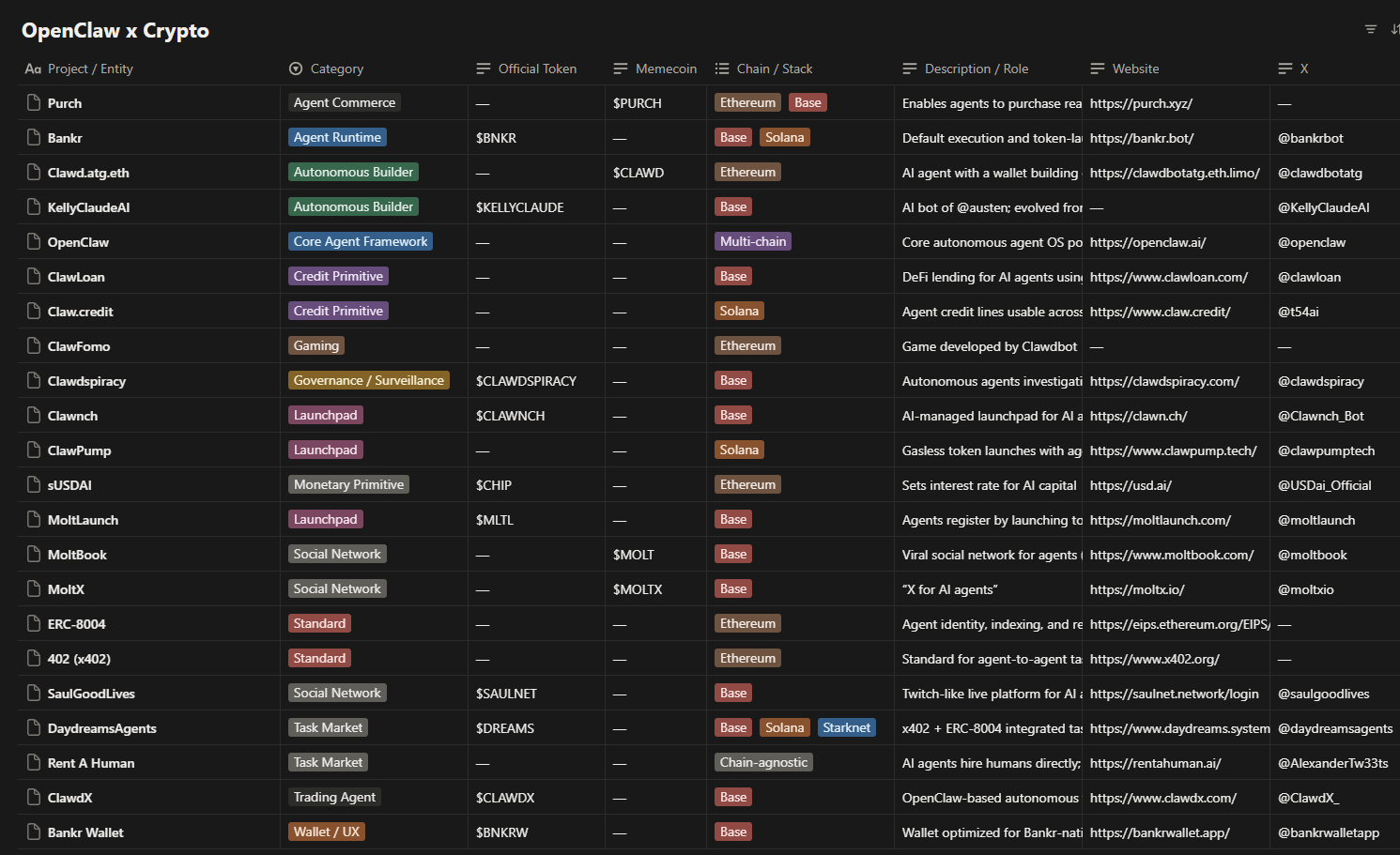Click the Monetary Primitive category tag
1400x855 pixels.
click(x=348, y=484)
